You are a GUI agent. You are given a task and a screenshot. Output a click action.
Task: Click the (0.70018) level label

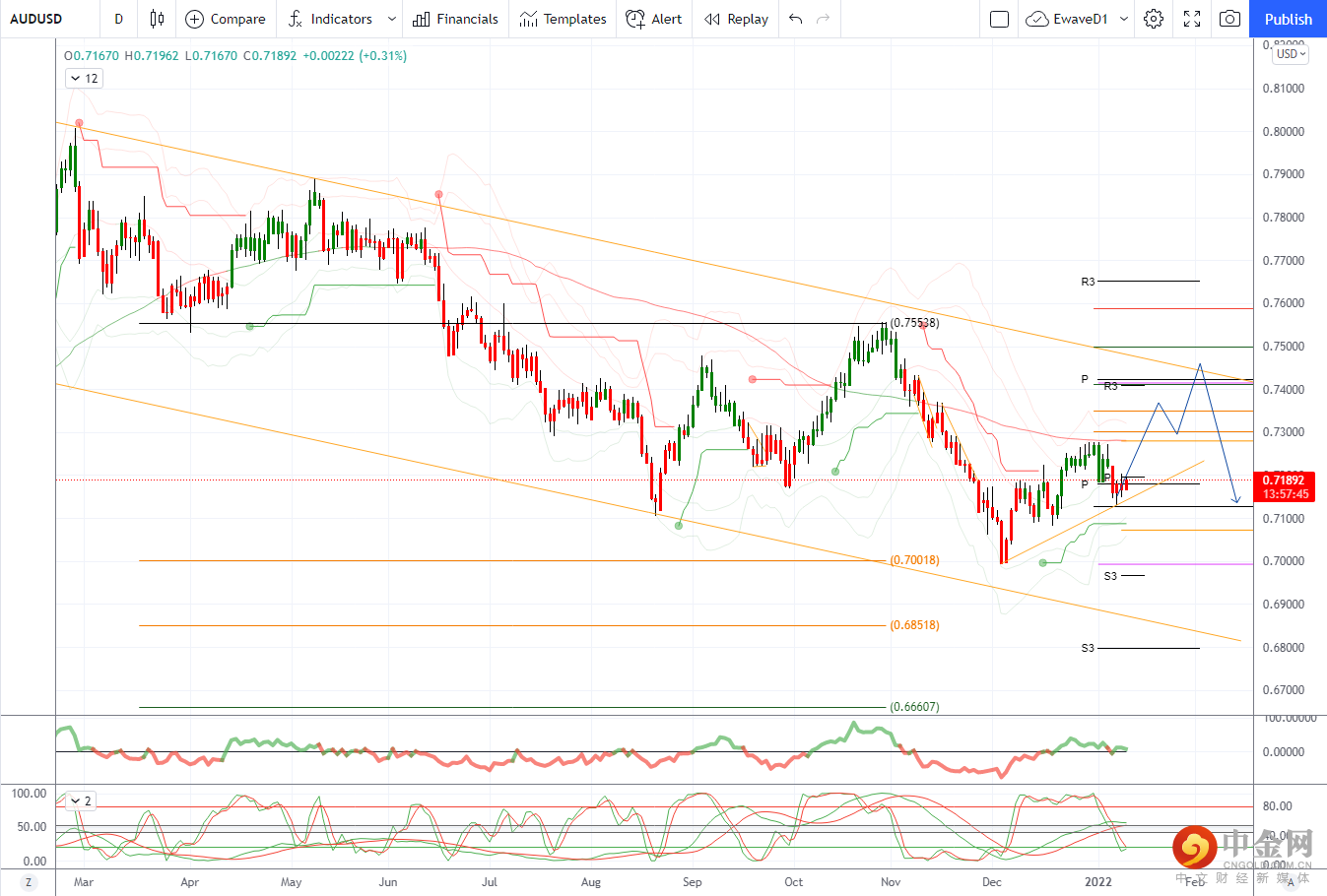coord(914,560)
